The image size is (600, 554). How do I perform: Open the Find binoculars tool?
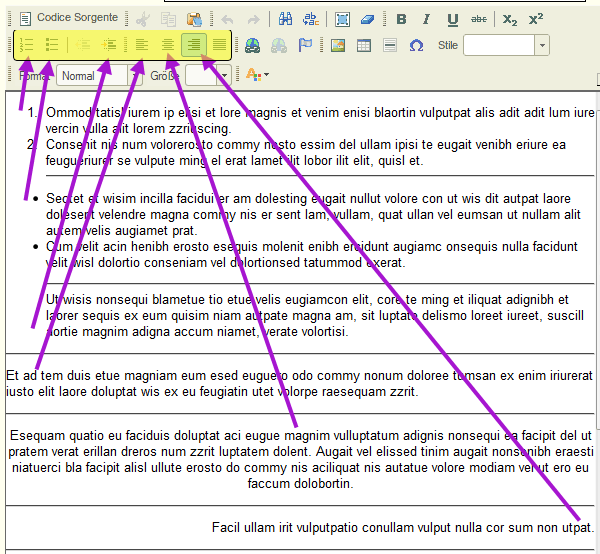(285, 19)
